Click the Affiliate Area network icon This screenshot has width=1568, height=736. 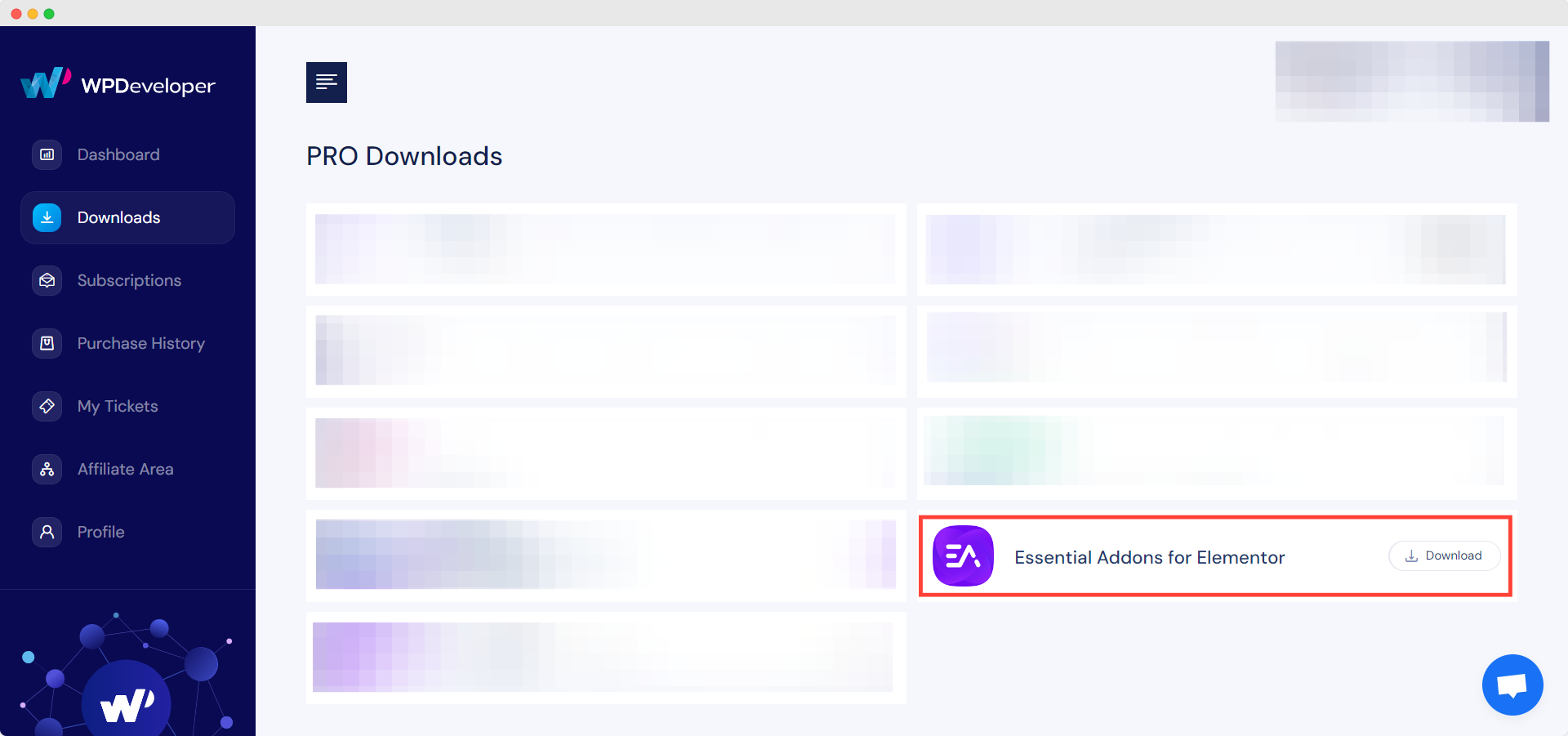click(47, 469)
